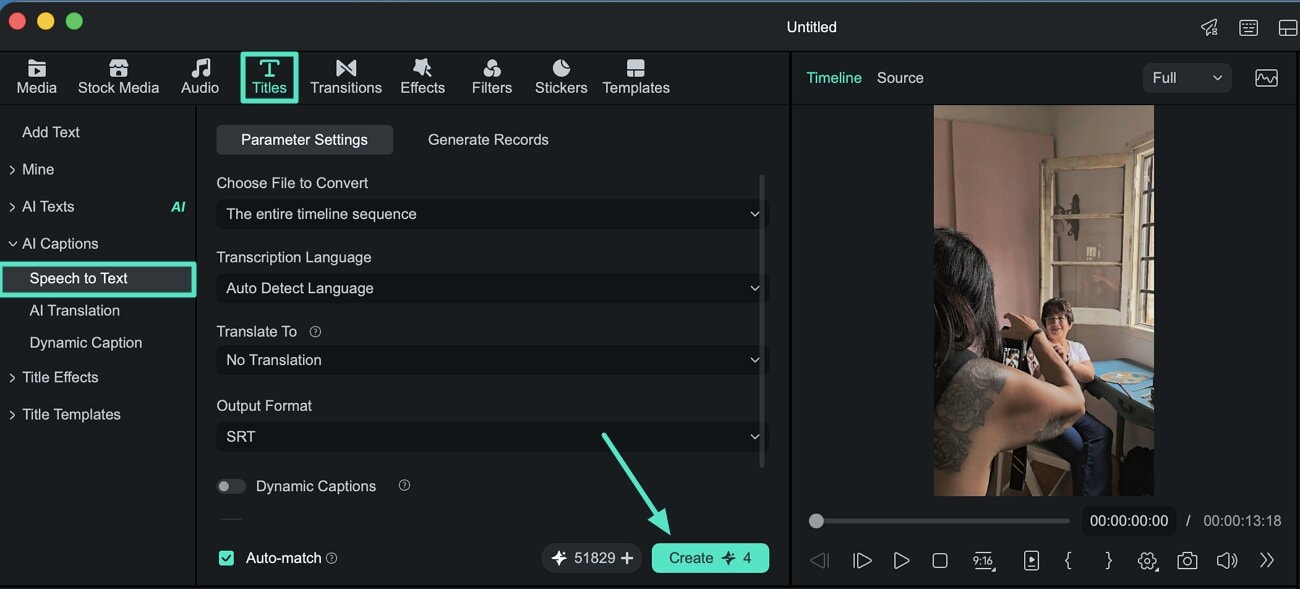
Task: Select the Parameter Settings tab
Action: pyautogui.click(x=304, y=140)
